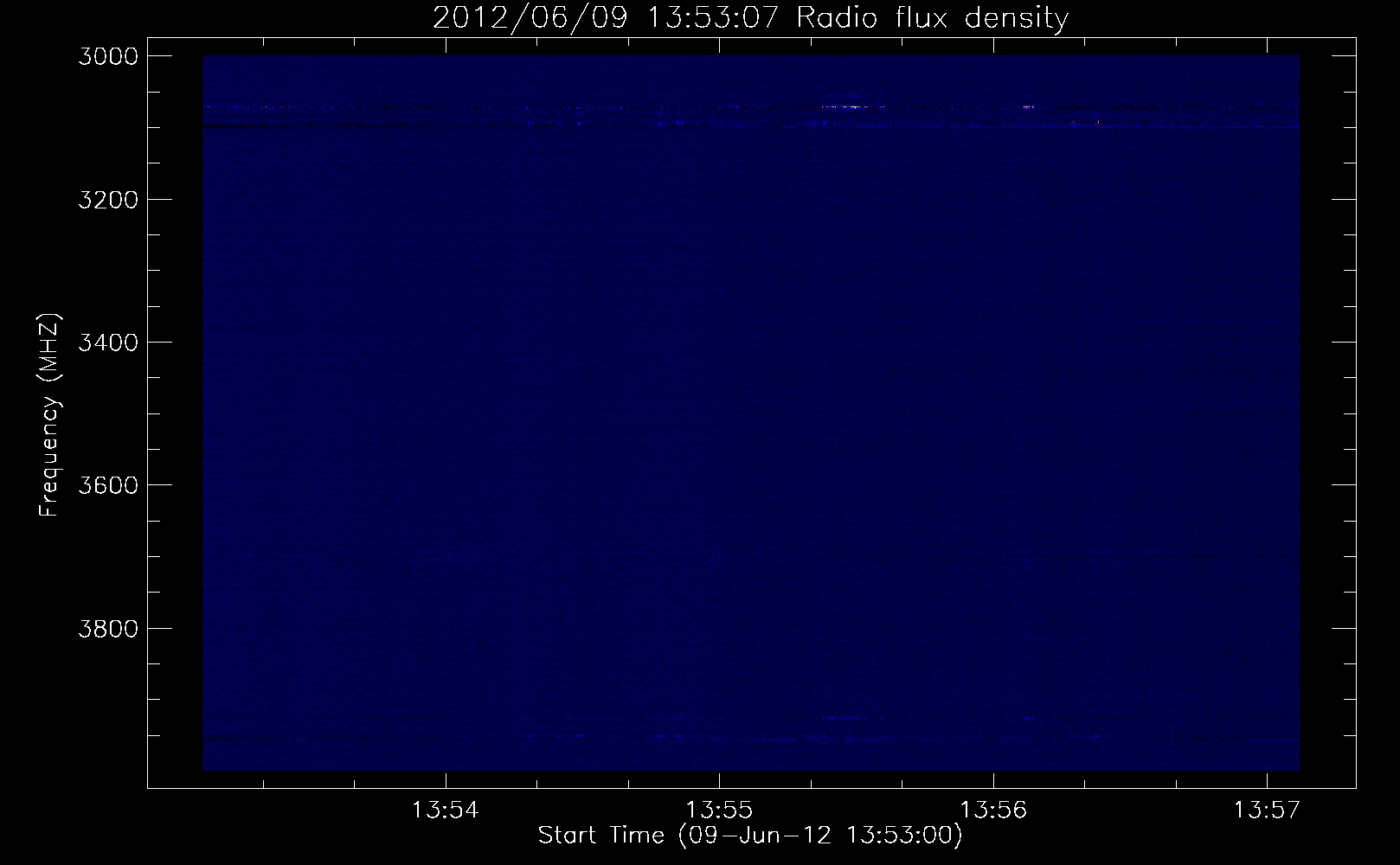This screenshot has width=1400, height=865.
Task: Click the 13:56 time tick label
Action: coord(992,811)
